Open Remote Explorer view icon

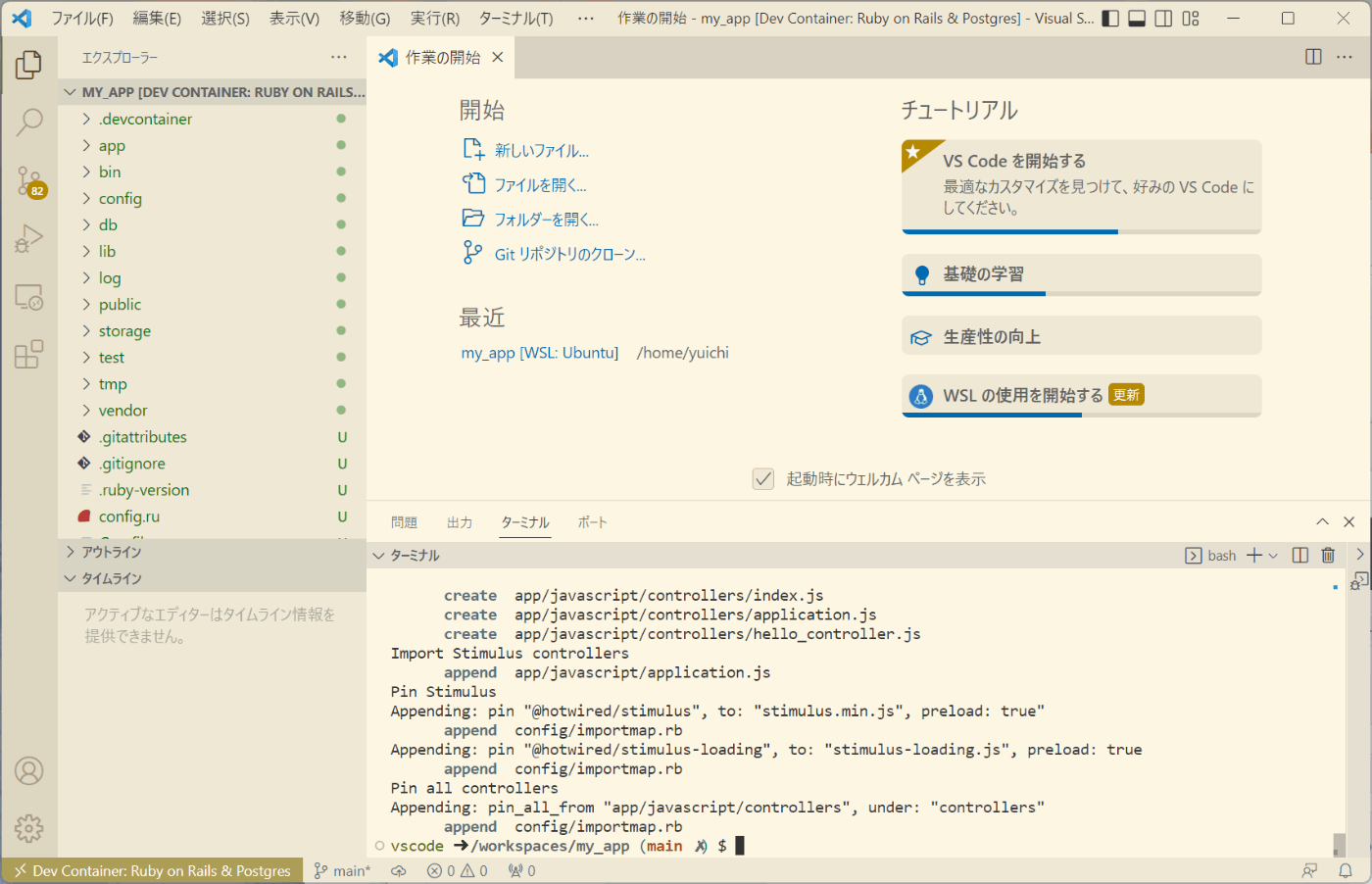coord(28,296)
